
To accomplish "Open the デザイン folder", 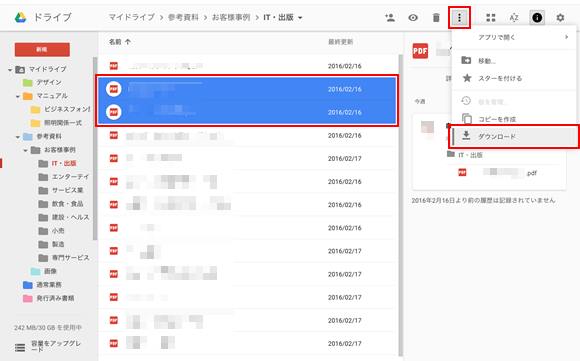I will pos(48,82).
